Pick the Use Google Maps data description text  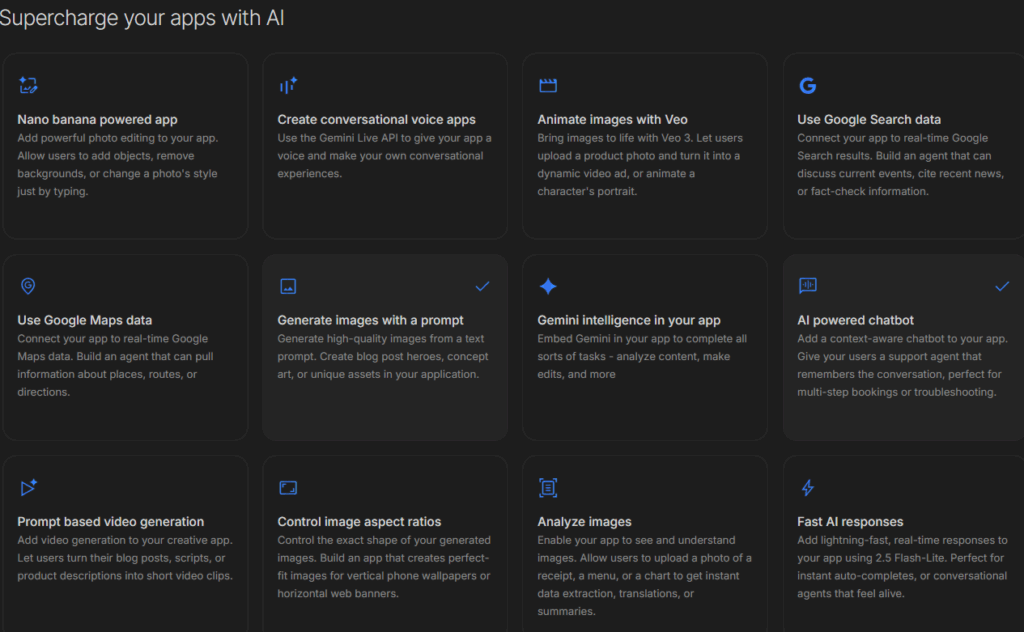pyautogui.click(x=115, y=365)
